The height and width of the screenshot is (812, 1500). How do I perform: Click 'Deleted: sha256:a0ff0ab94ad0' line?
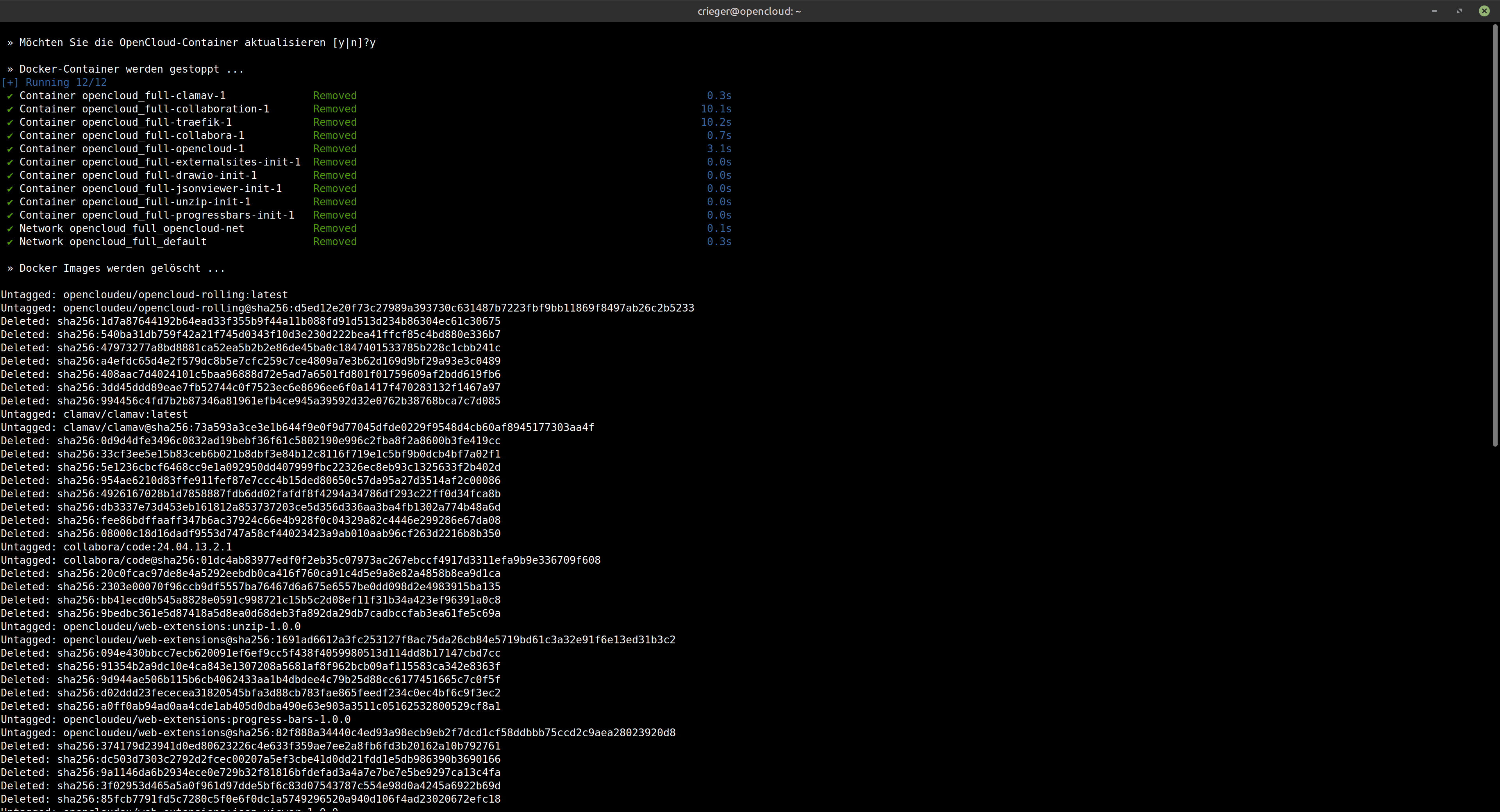250,706
